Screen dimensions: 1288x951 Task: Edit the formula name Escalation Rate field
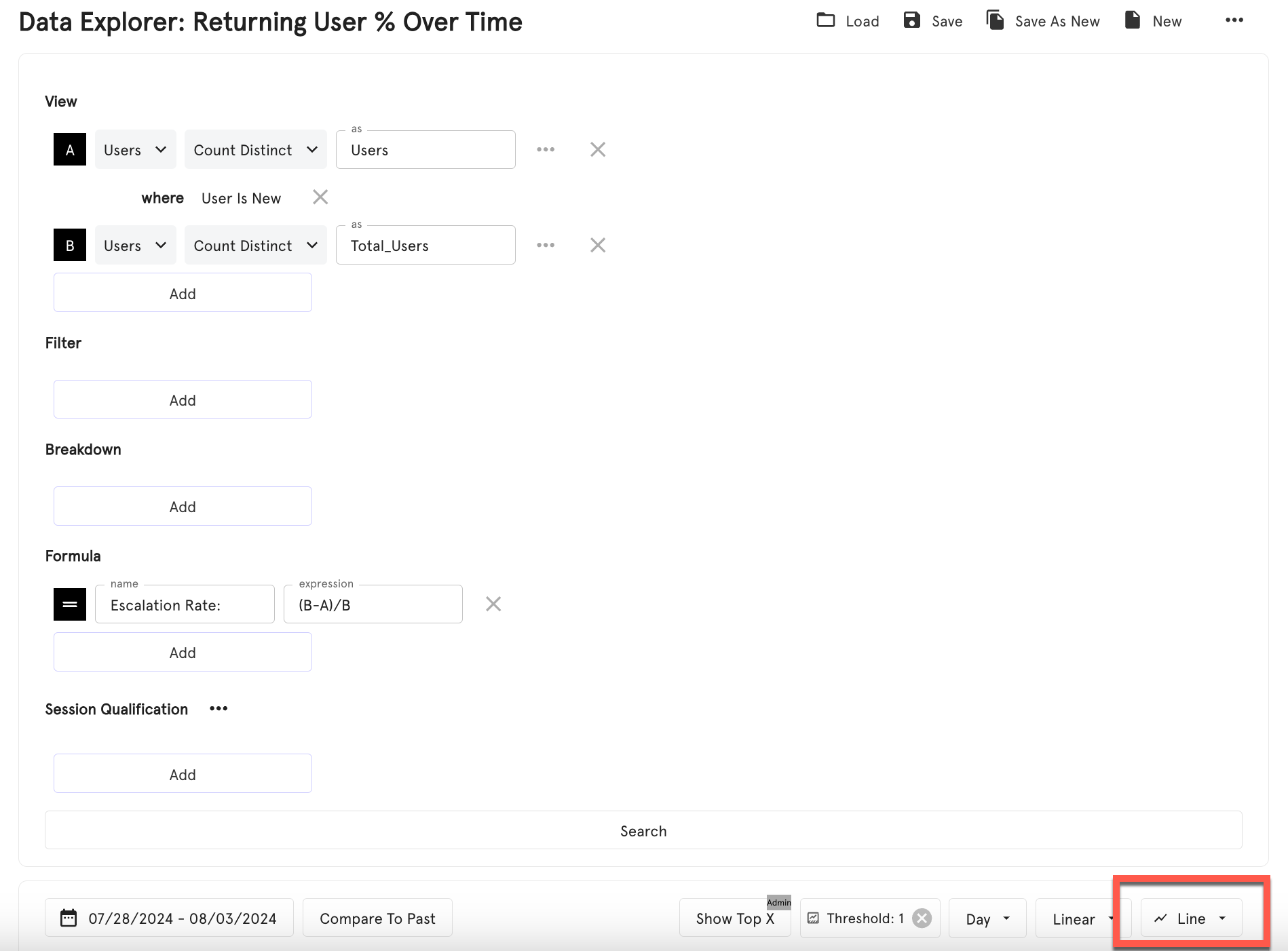click(185, 604)
